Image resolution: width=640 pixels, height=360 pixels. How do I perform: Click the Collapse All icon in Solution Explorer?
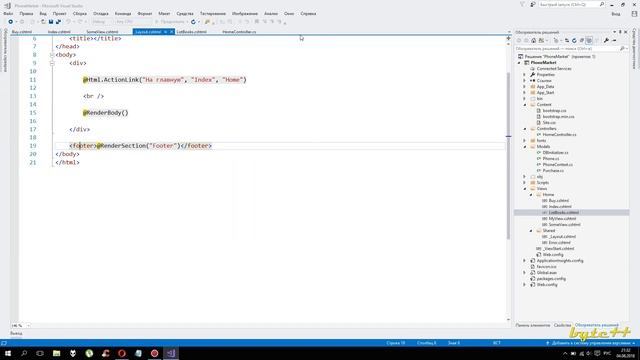[x=582, y=40]
